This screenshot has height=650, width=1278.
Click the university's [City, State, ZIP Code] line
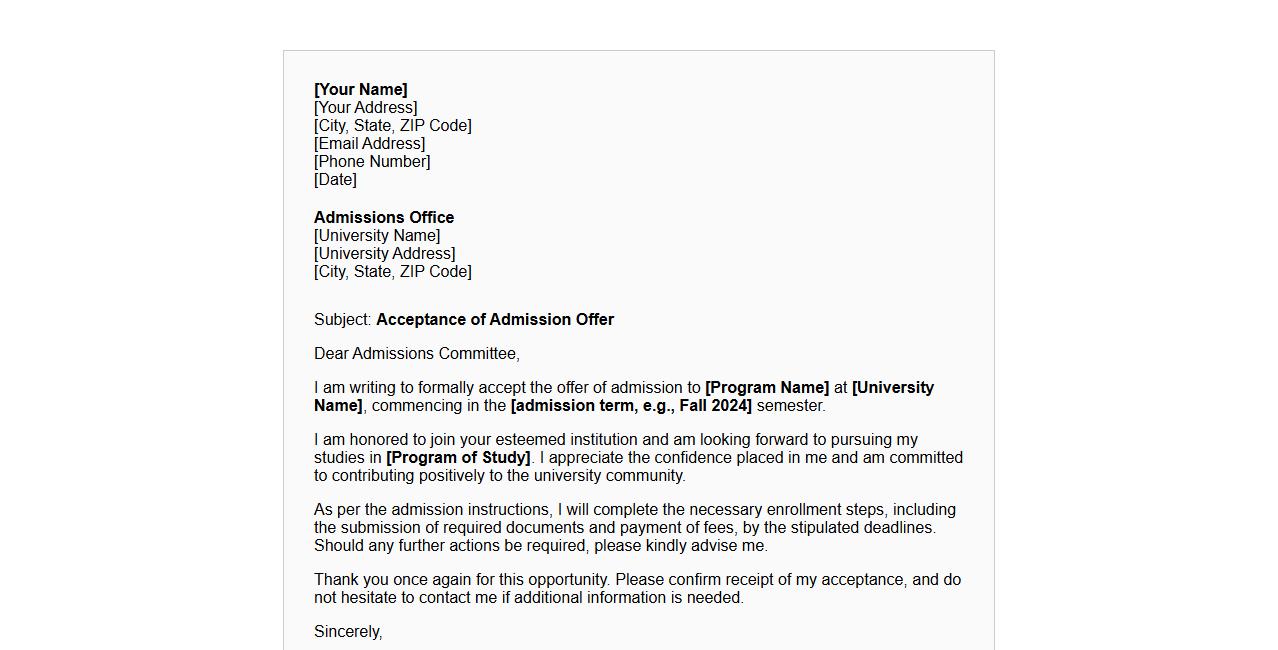pos(392,272)
